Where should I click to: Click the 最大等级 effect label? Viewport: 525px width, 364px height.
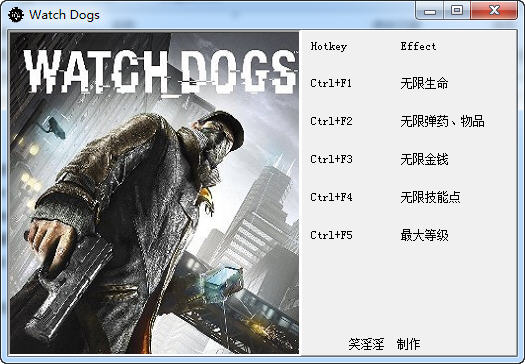click(424, 235)
